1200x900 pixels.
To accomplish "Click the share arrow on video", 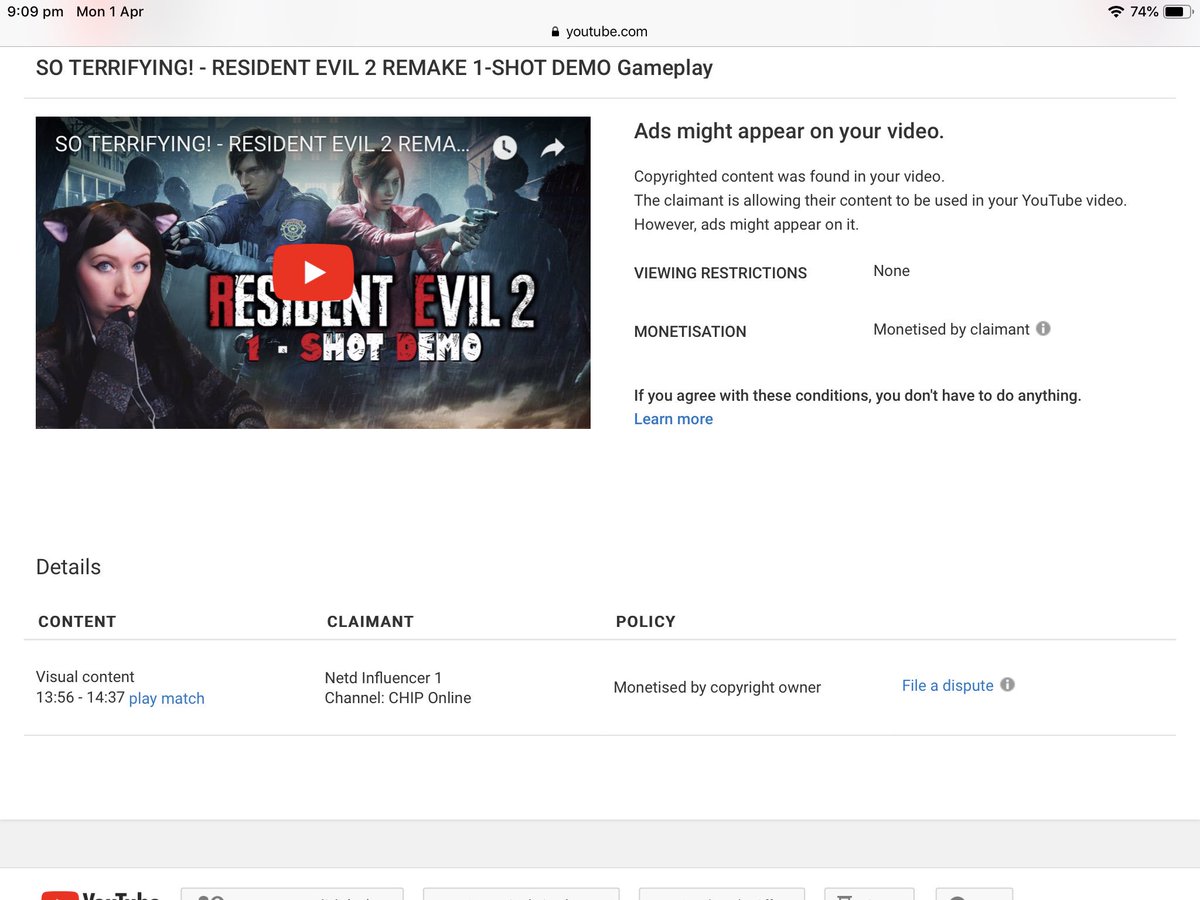I will [x=553, y=148].
